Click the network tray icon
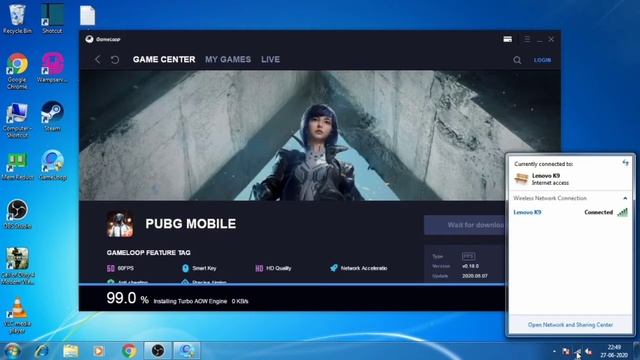This screenshot has height=360, width=640. (577, 351)
